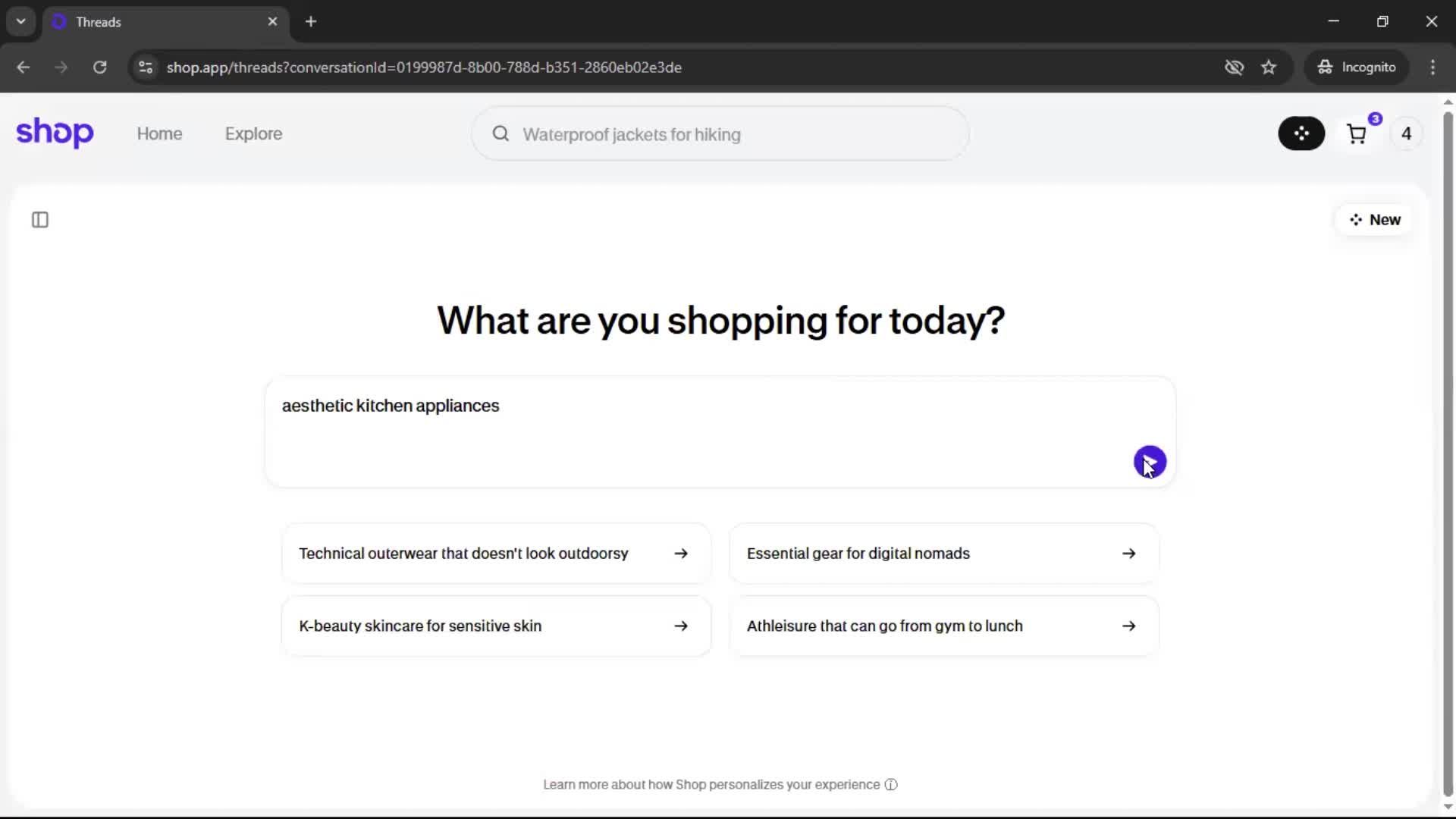The image size is (1456, 819).
Task: Start a New thread
Action: [x=1374, y=220]
